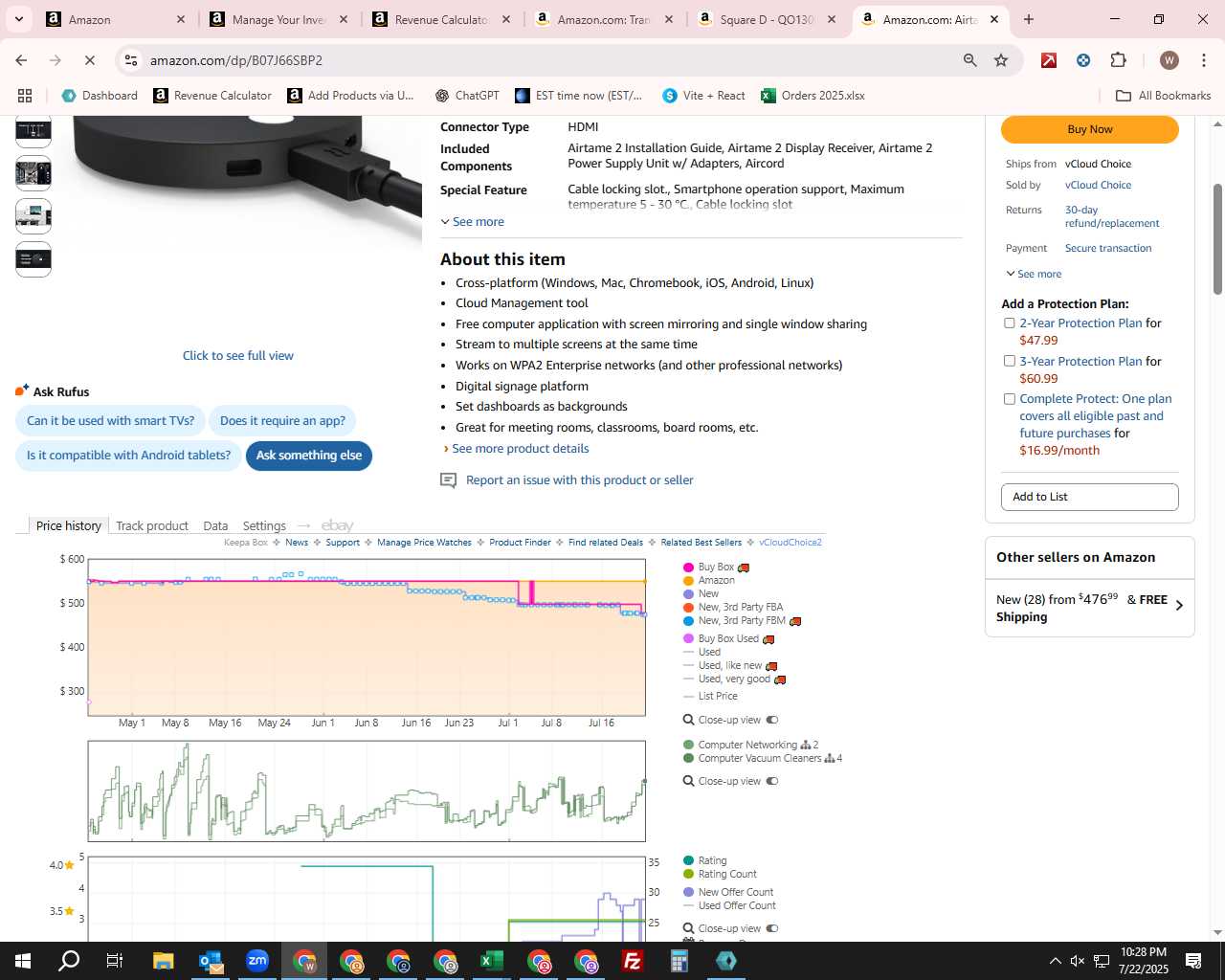The height and width of the screenshot is (980, 1225).
Task: Open 30-day refund/replacement returns link
Action: tap(1112, 216)
